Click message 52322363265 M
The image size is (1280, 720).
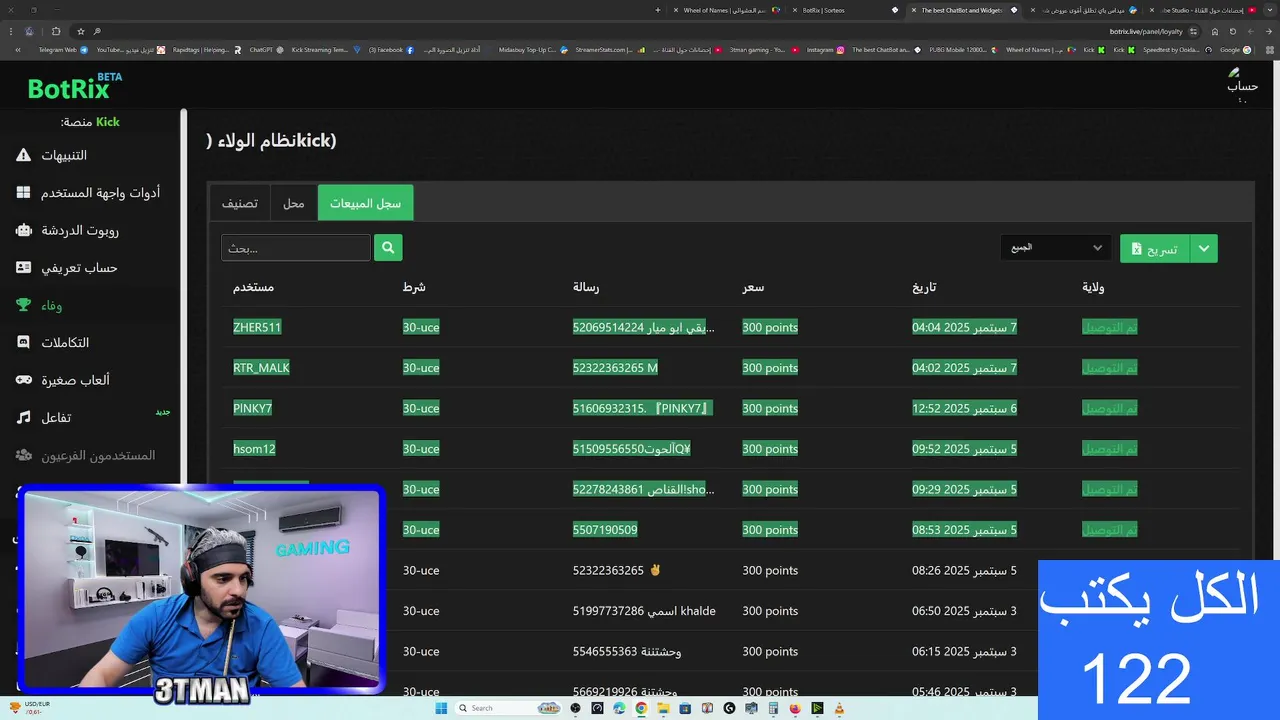pos(615,368)
